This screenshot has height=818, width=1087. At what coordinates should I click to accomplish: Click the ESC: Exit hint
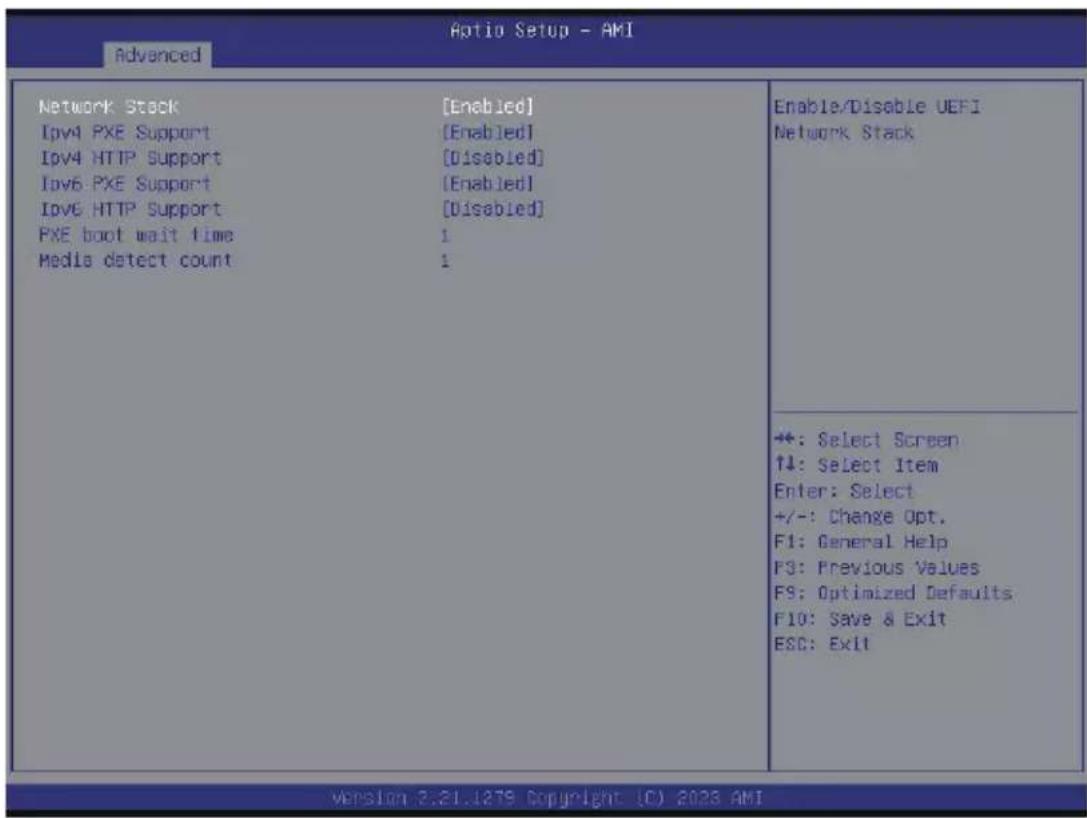(821, 645)
